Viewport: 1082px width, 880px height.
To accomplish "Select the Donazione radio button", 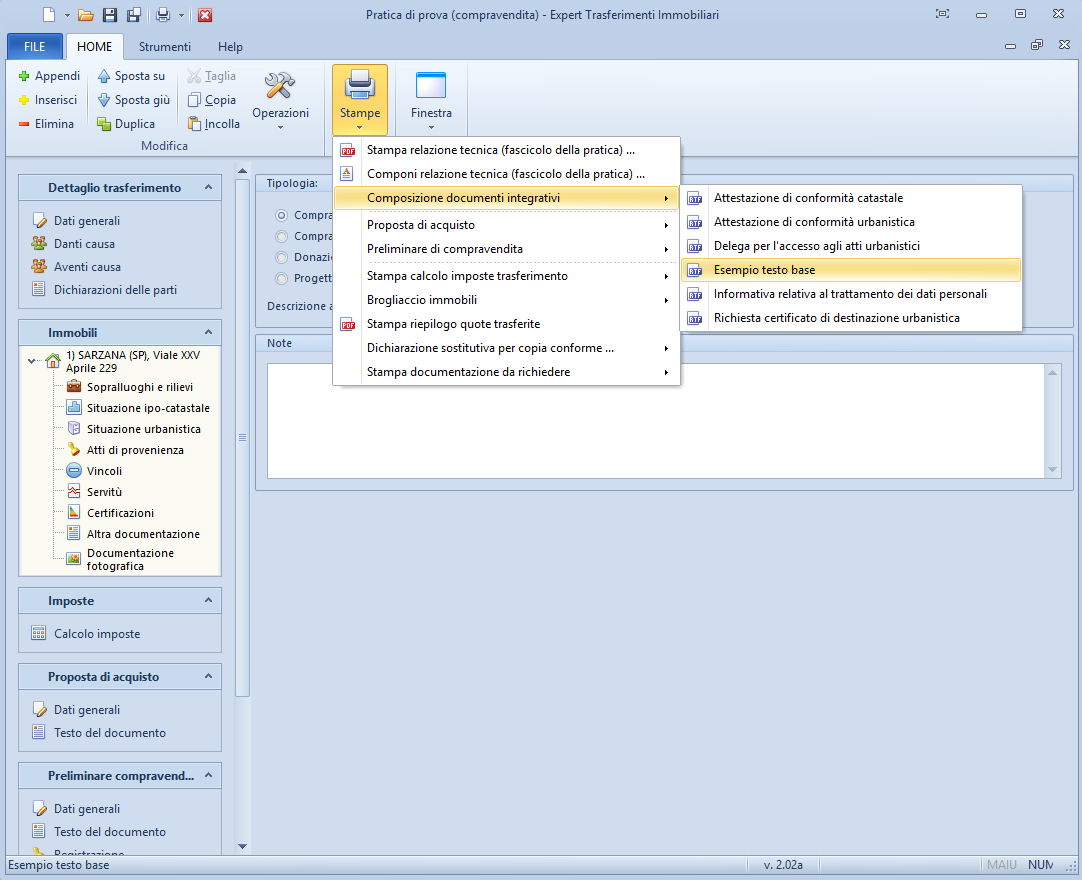I will tap(282, 257).
